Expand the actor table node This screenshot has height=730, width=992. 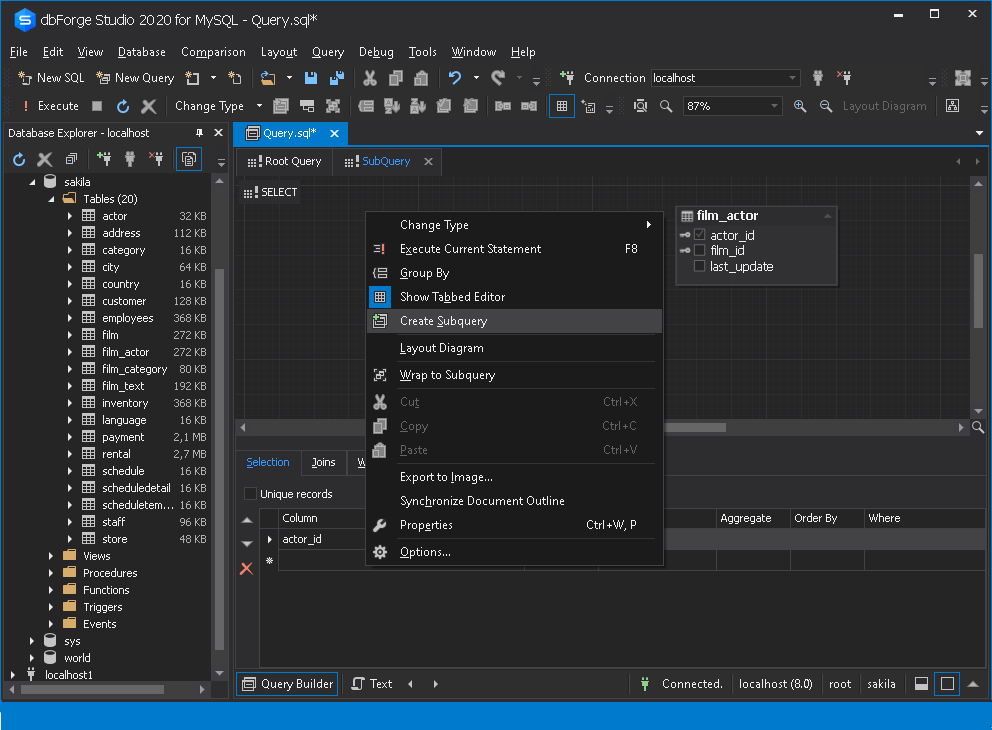pos(70,216)
